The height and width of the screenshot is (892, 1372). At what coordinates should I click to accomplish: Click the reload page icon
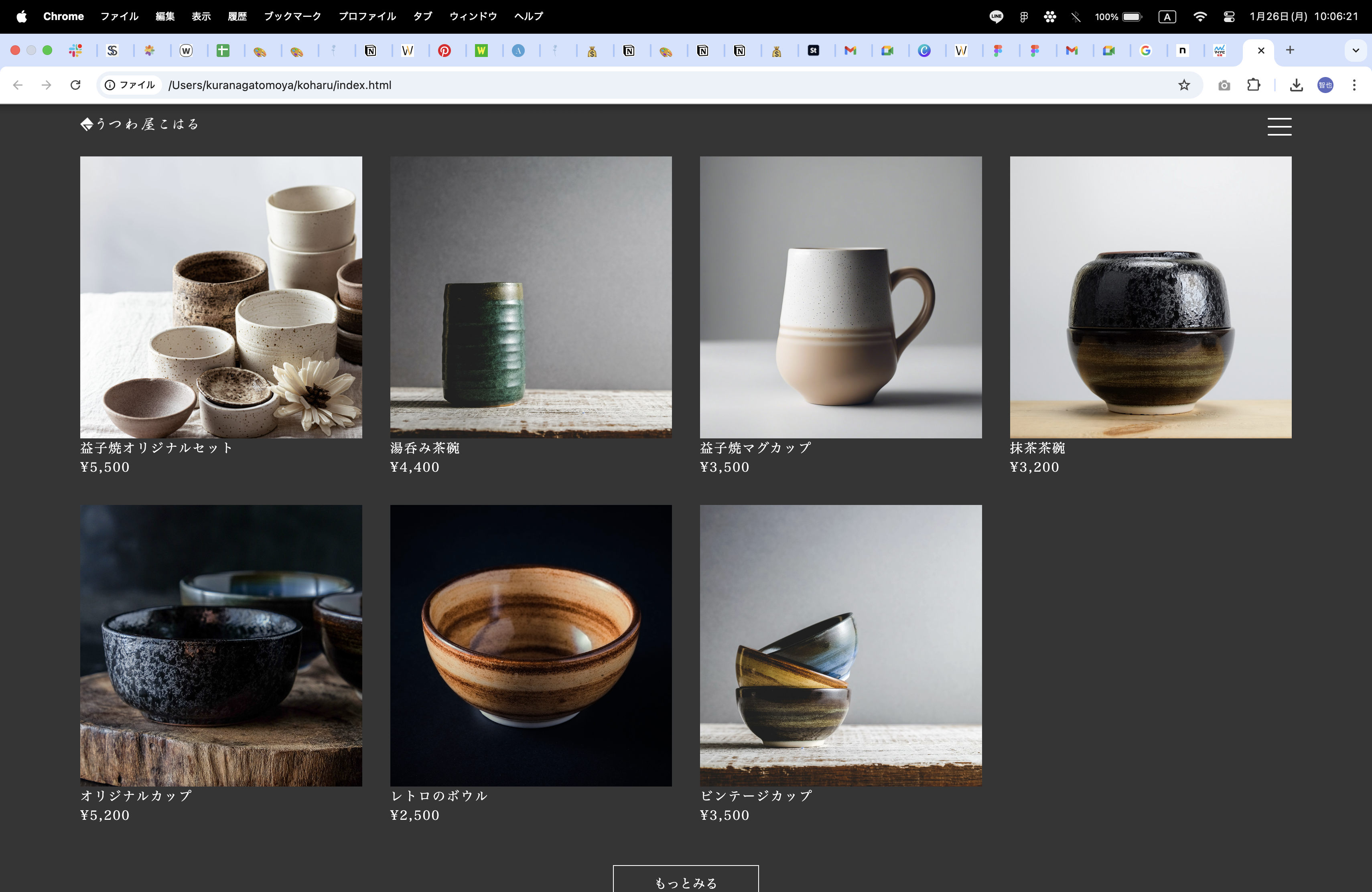75,85
